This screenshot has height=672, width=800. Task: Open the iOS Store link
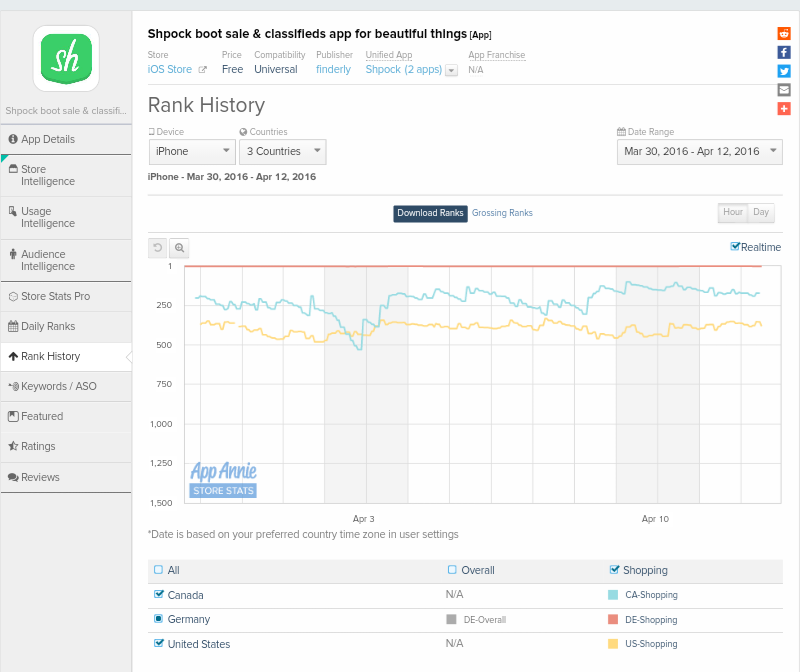170,69
